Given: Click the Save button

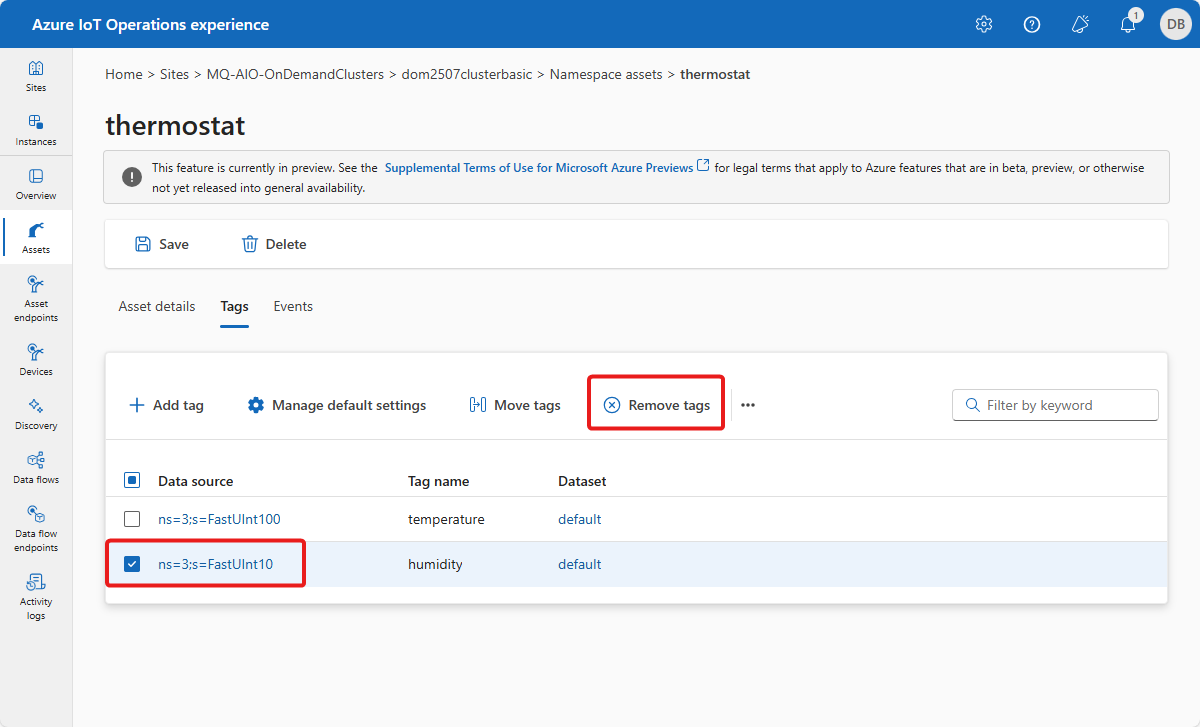Looking at the screenshot, I should [162, 244].
